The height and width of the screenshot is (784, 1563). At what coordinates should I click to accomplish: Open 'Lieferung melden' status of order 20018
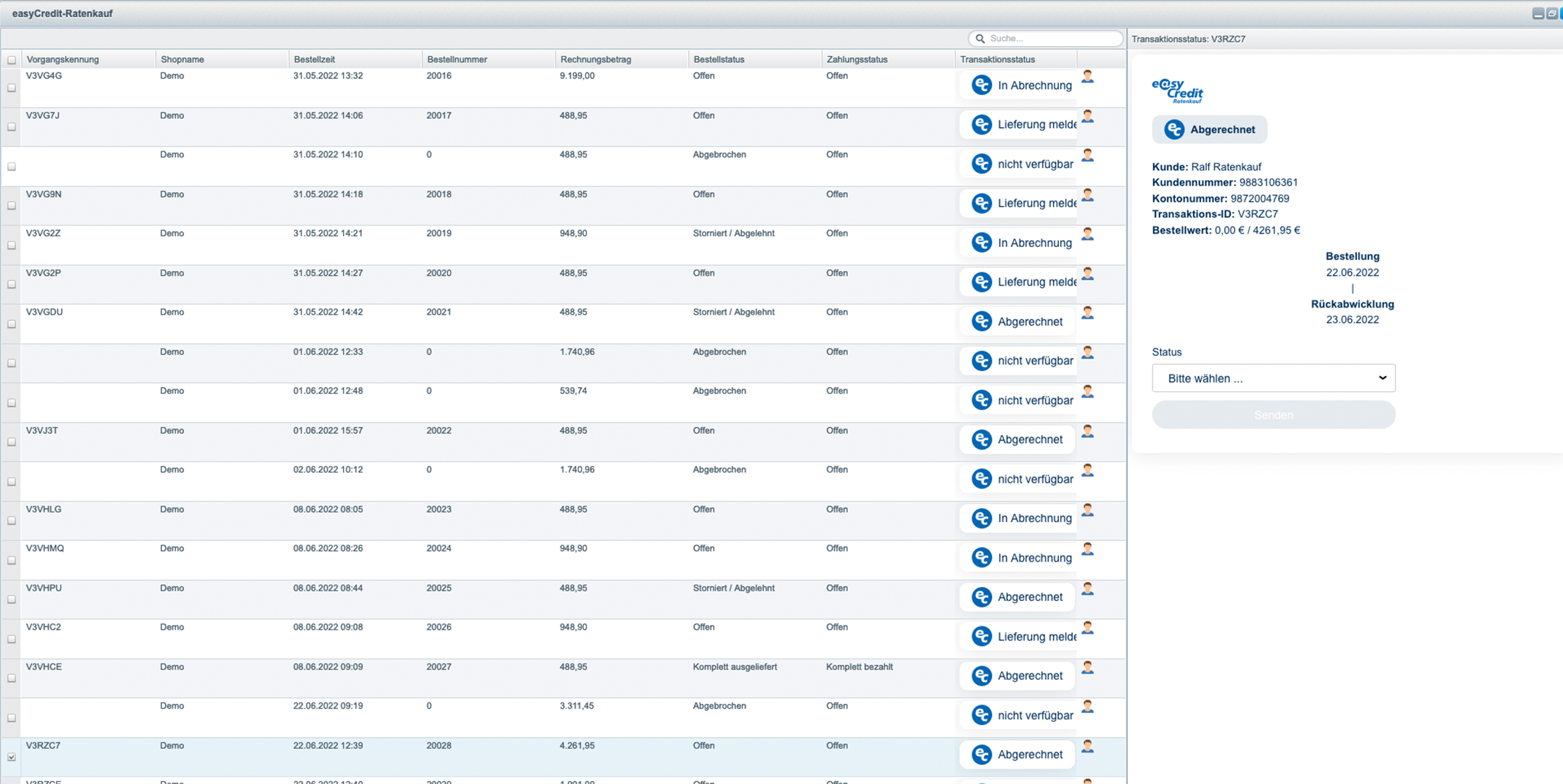click(1018, 203)
